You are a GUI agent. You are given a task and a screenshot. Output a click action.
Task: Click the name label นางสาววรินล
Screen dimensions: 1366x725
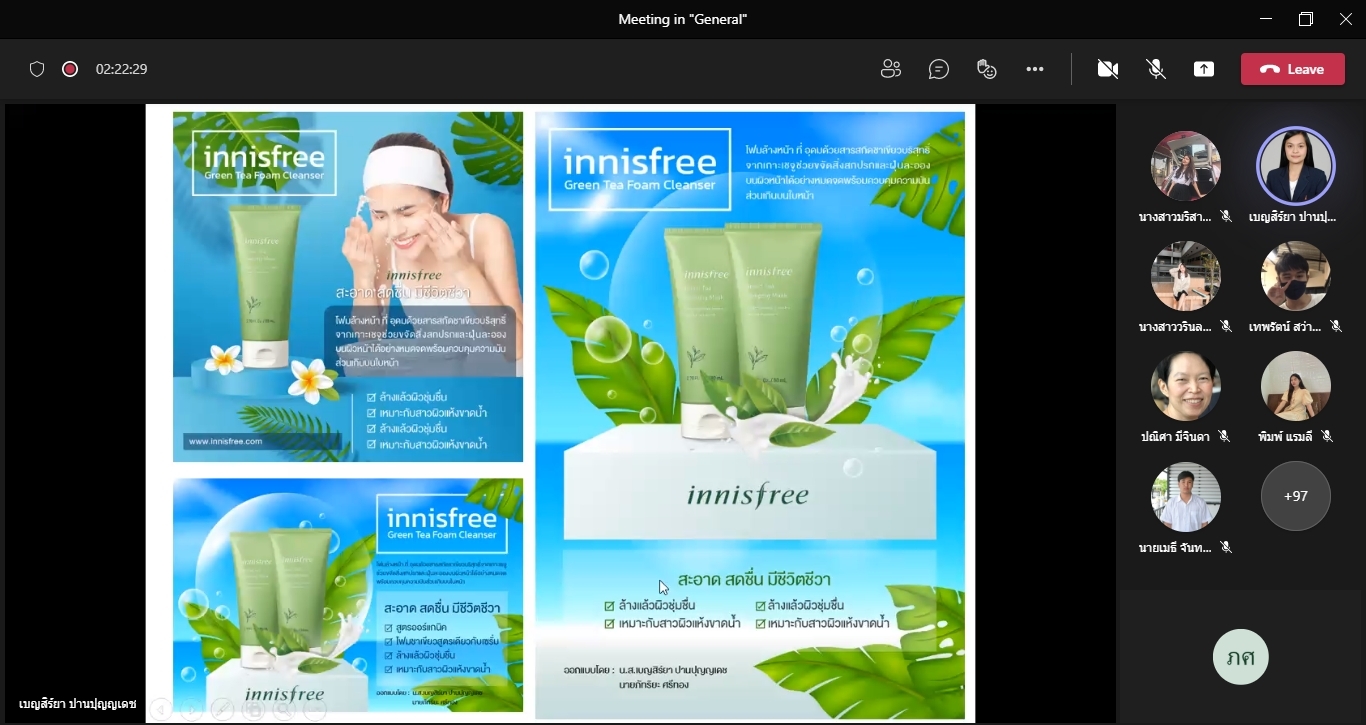coord(1175,327)
